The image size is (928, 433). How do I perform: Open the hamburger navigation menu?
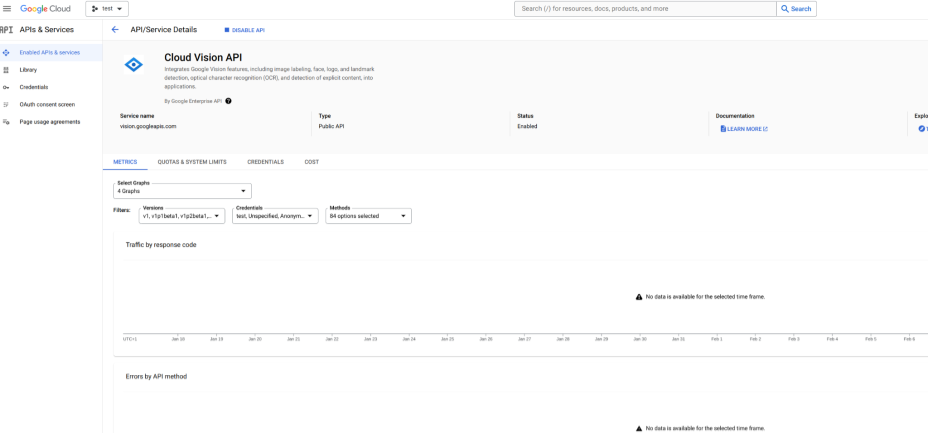pyautogui.click(x=7, y=9)
